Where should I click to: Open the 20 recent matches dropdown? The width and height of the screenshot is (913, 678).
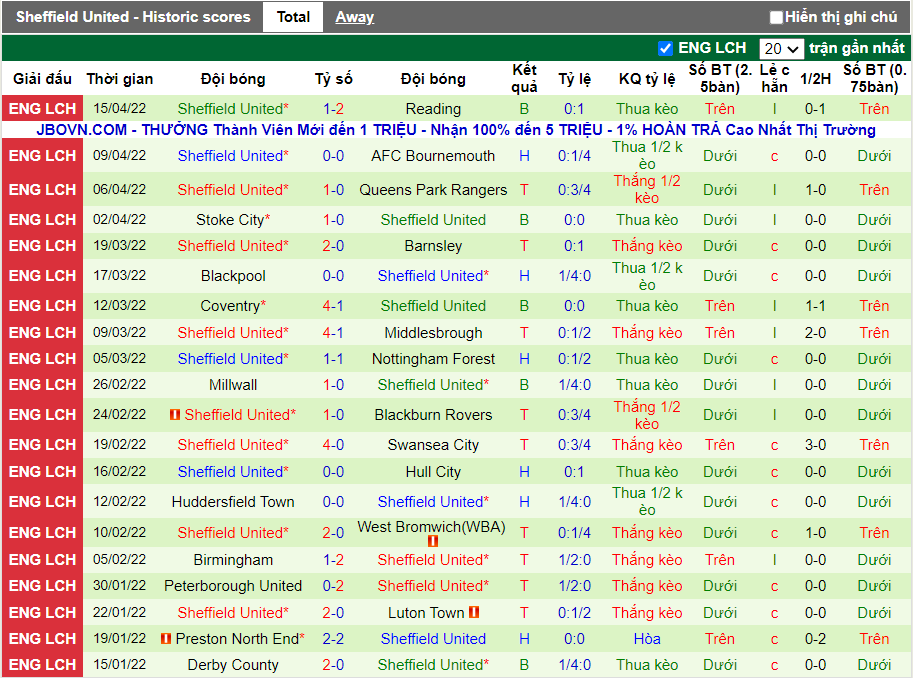[781, 48]
